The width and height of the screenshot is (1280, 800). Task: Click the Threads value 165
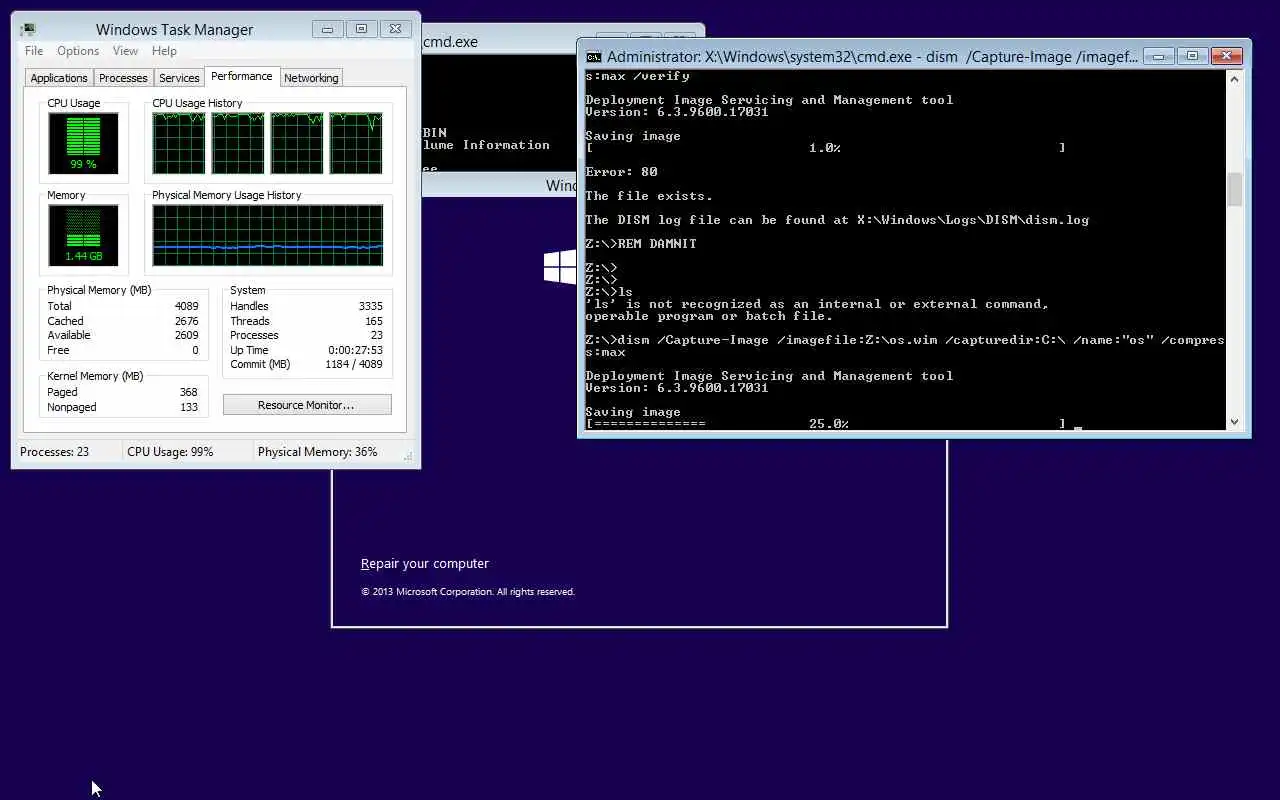374,321
